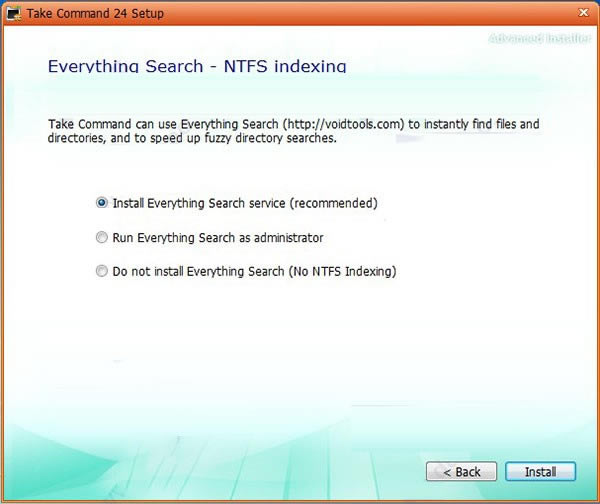The image size is (600, 504).
Task: Click the Install button
Action: tap(540, 471)
